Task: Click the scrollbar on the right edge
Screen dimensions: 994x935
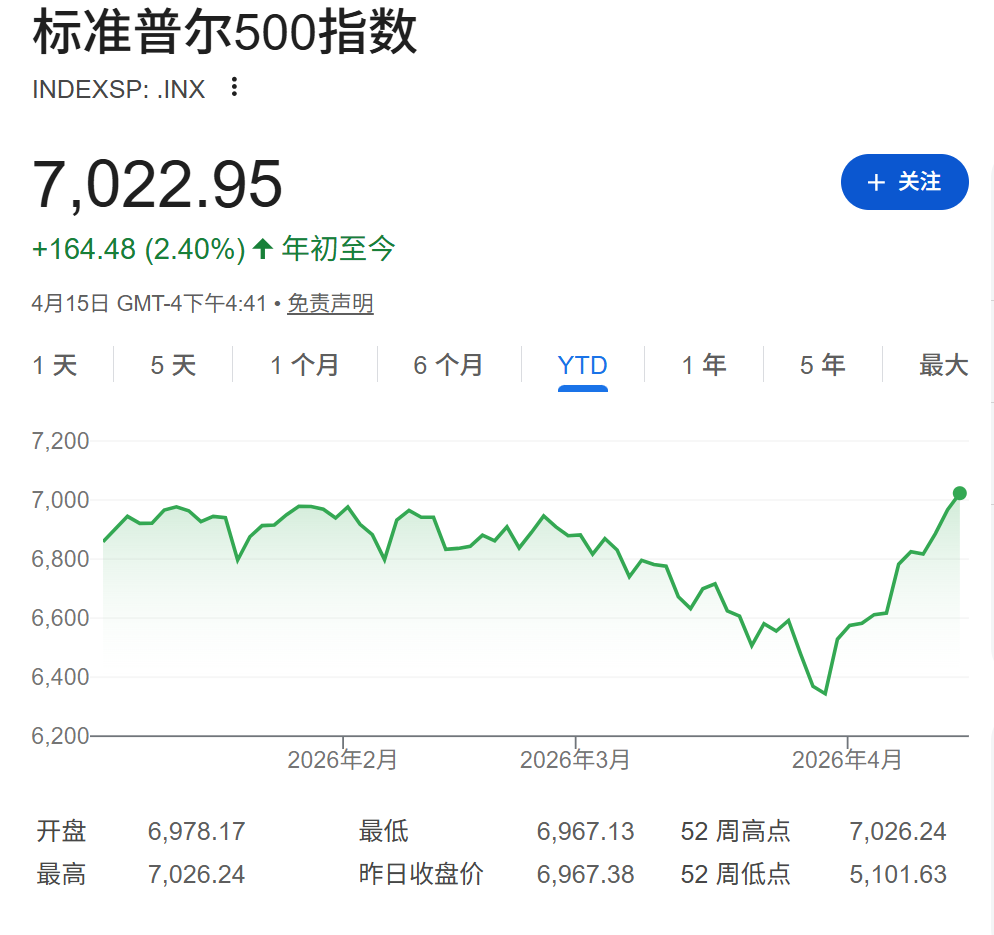Action: coord(988,400)
